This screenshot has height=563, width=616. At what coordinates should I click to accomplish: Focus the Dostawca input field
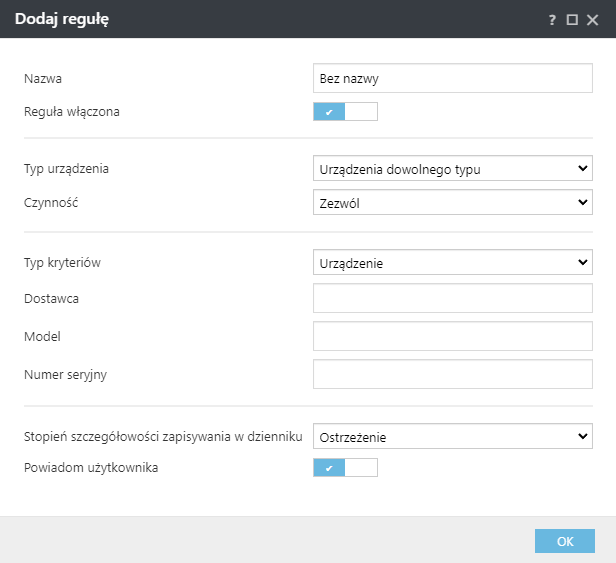[452, 299]
